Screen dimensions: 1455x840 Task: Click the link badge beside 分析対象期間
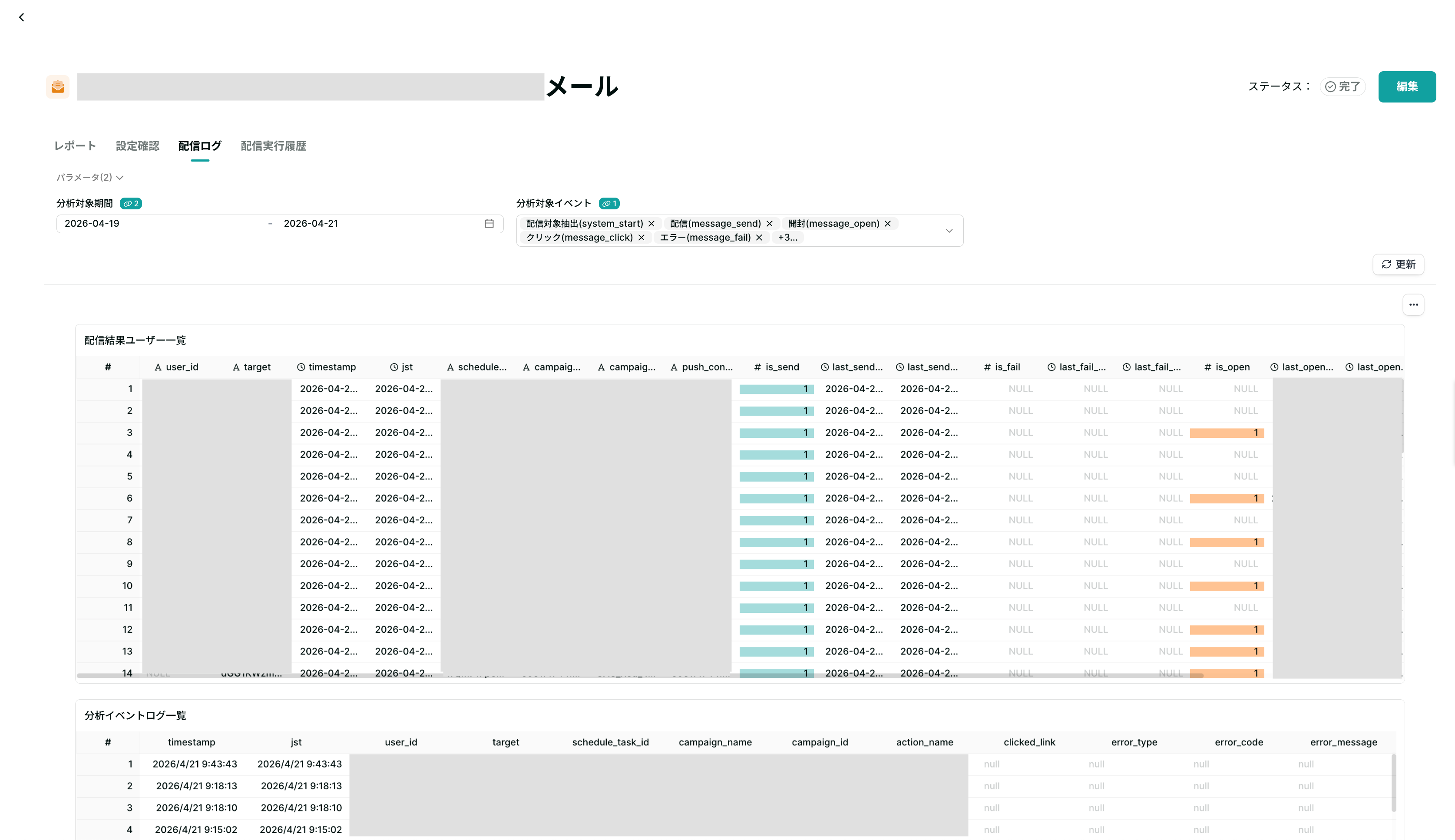click(131, 204)
